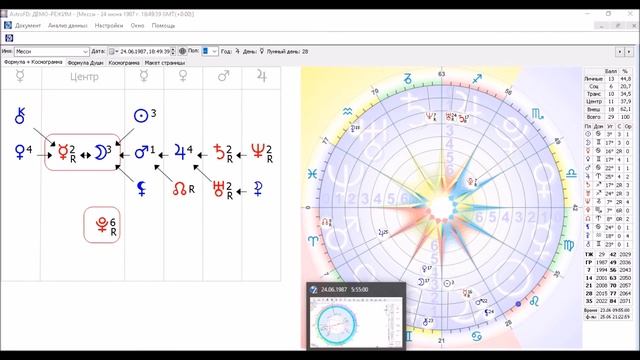Click the globe location button
The width and height of the screenshot is (640, 360).
[182, 51]
